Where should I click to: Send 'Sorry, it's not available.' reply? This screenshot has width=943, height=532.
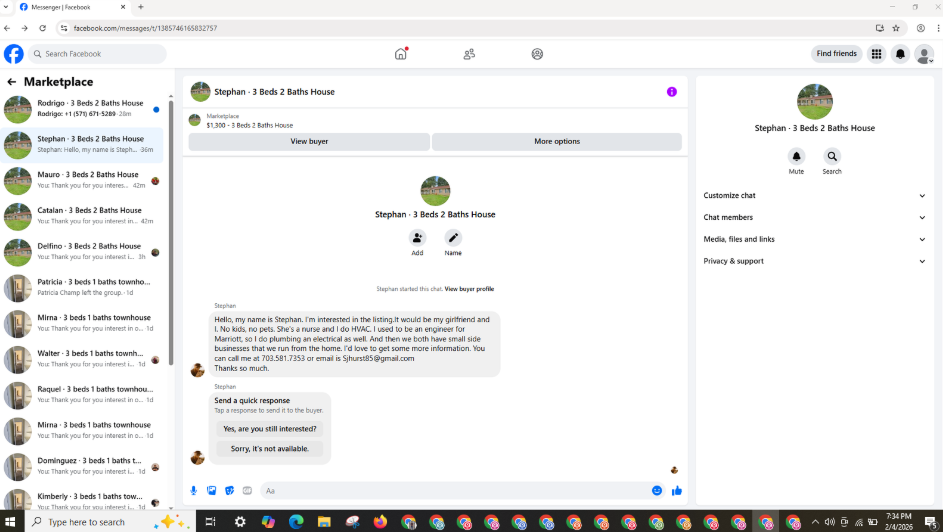coord(269,449)
